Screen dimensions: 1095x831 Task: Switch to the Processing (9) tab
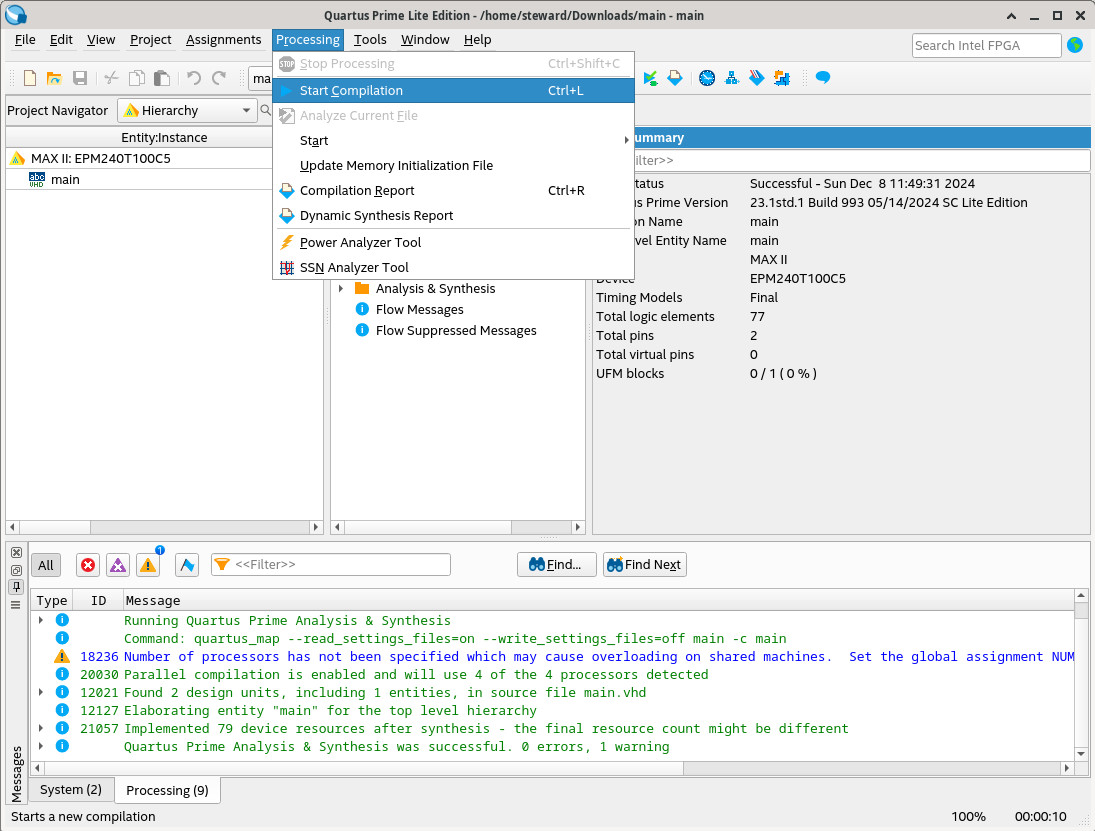168,790
